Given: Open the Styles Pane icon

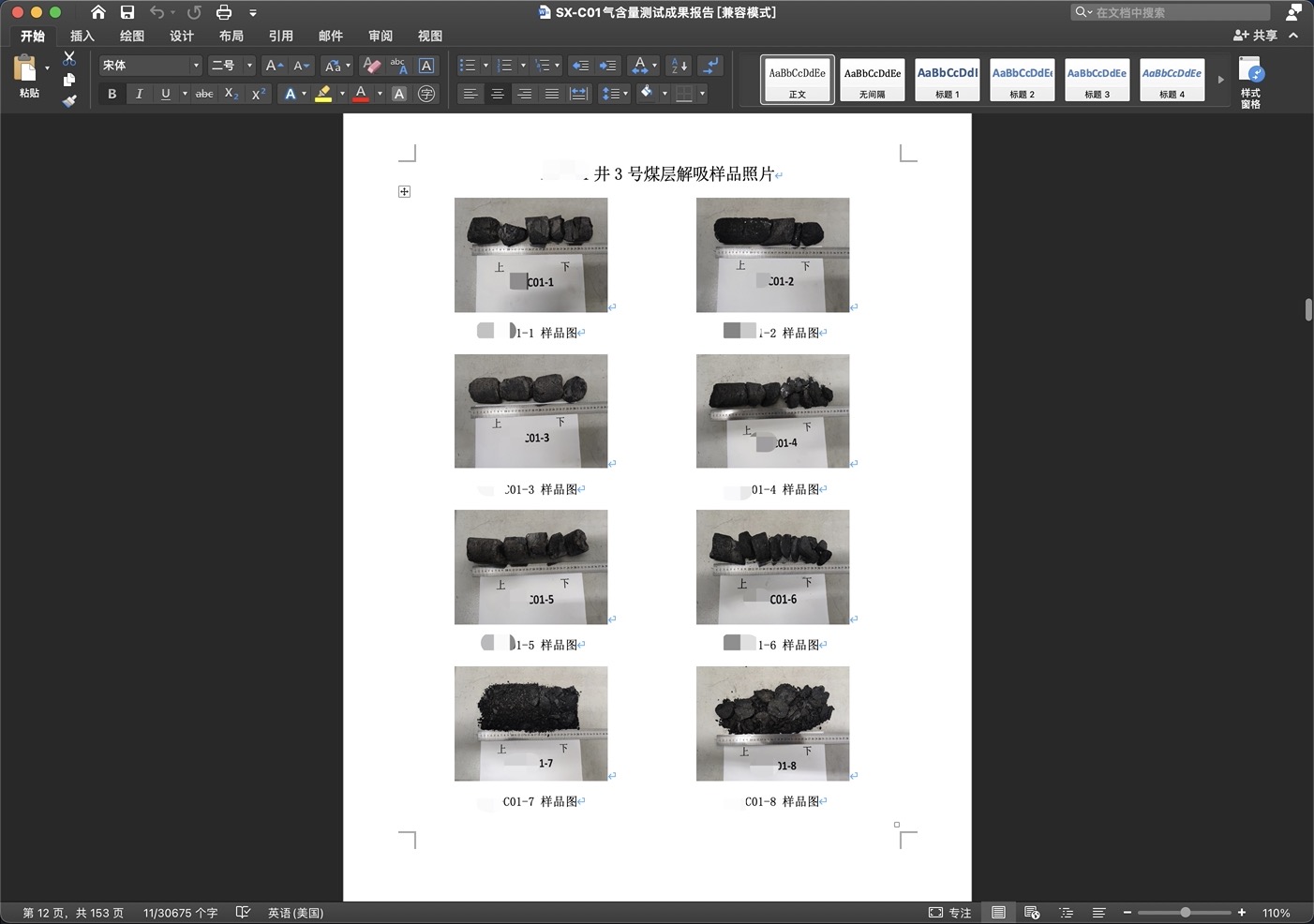Looking at the screenshot, I should click(x=1250, y=82).
